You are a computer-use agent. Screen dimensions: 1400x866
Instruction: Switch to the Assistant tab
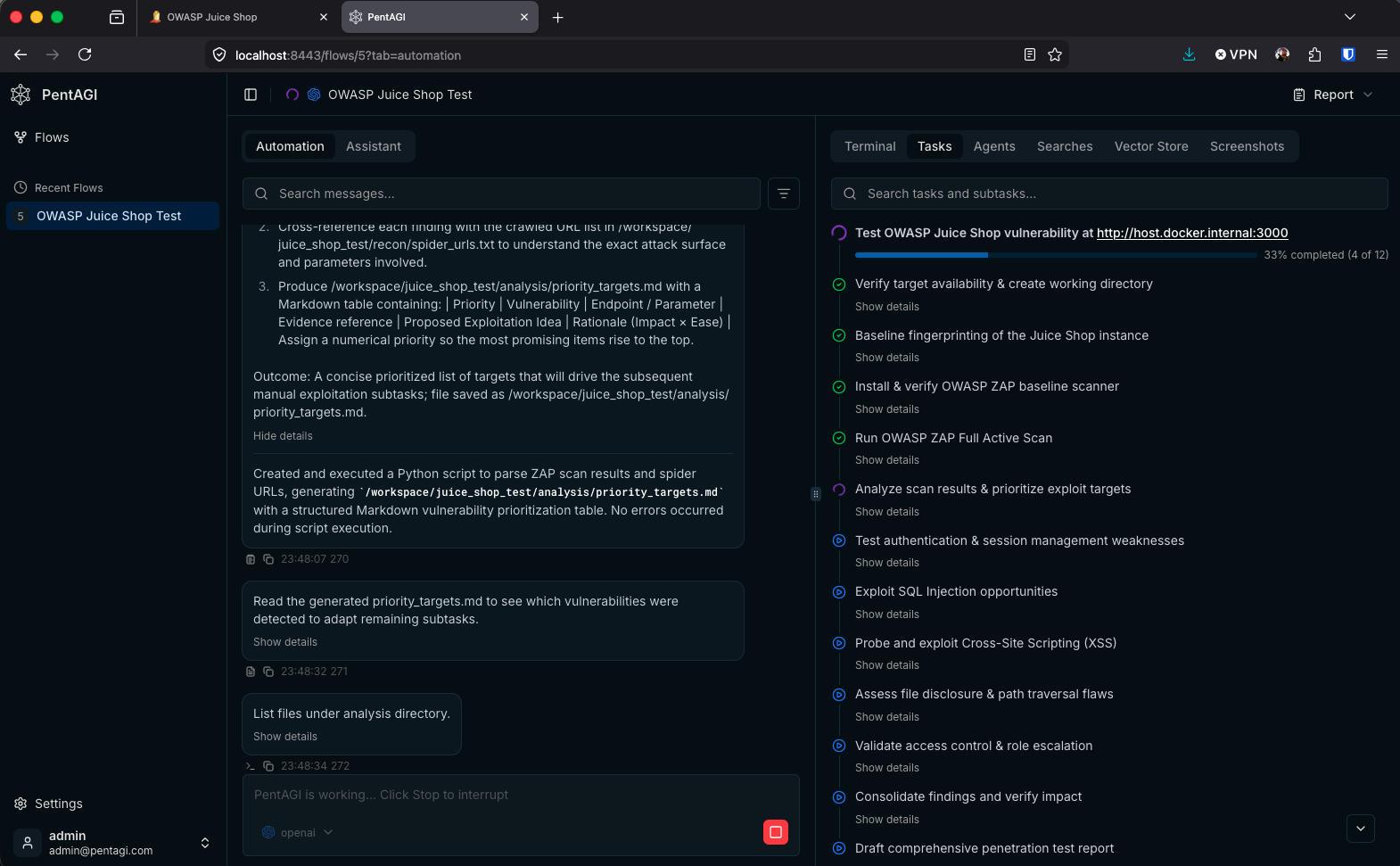tap(374, 146)
